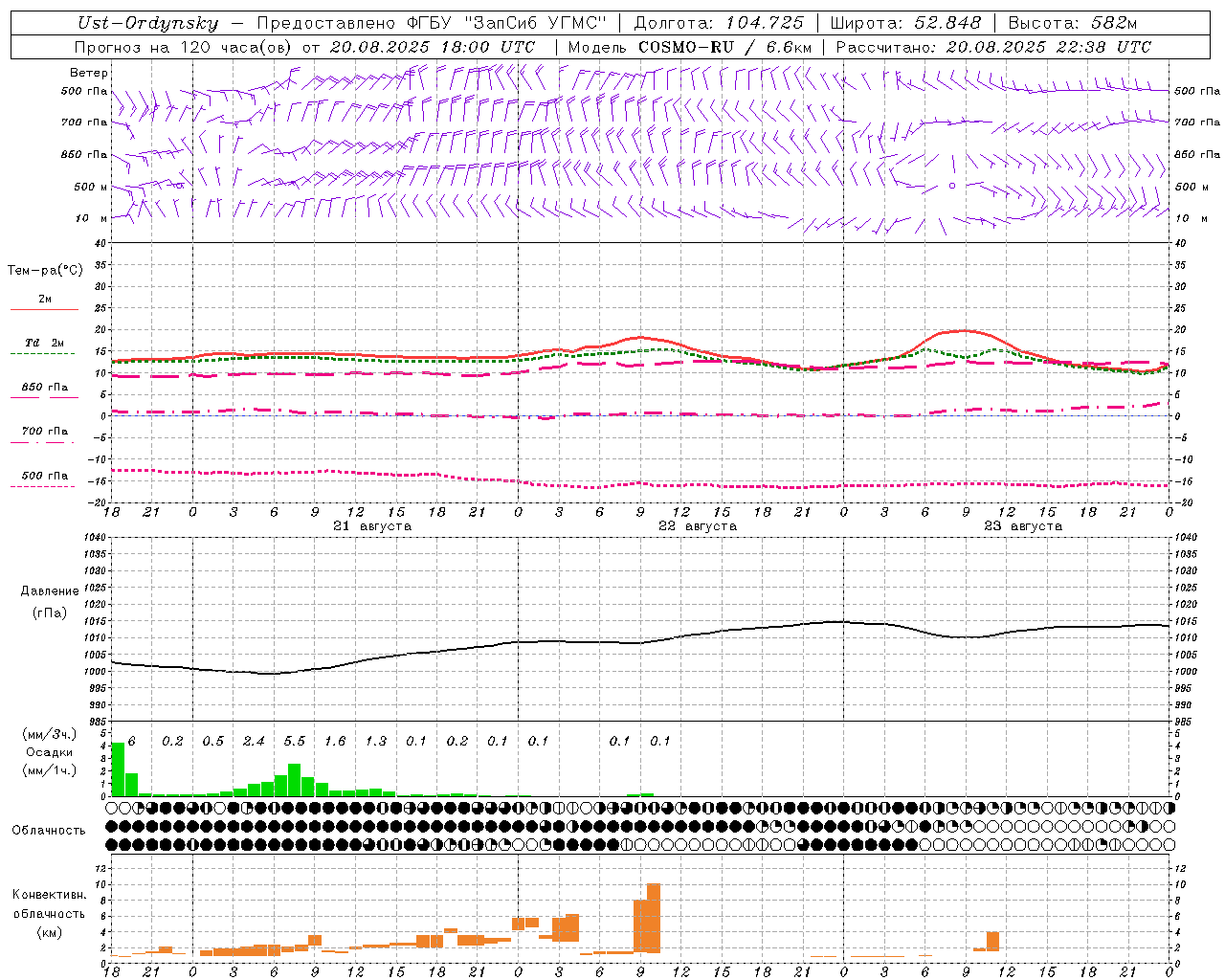Image resolution: width=1225 pixels, height=980 pixels.
Task: Click the tallest orange convective cloud bar
Action: (x=654, y=919)
